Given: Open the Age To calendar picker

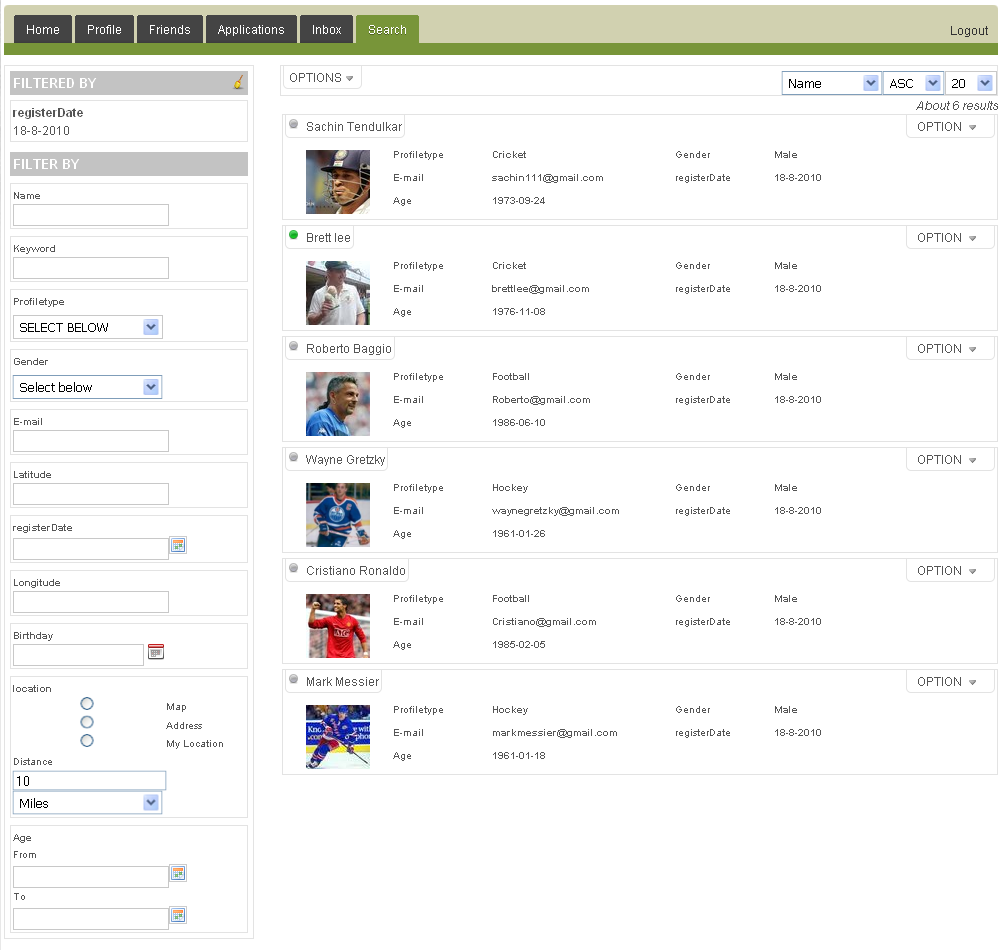Looking at the screenshot, I should coord(178,915).
